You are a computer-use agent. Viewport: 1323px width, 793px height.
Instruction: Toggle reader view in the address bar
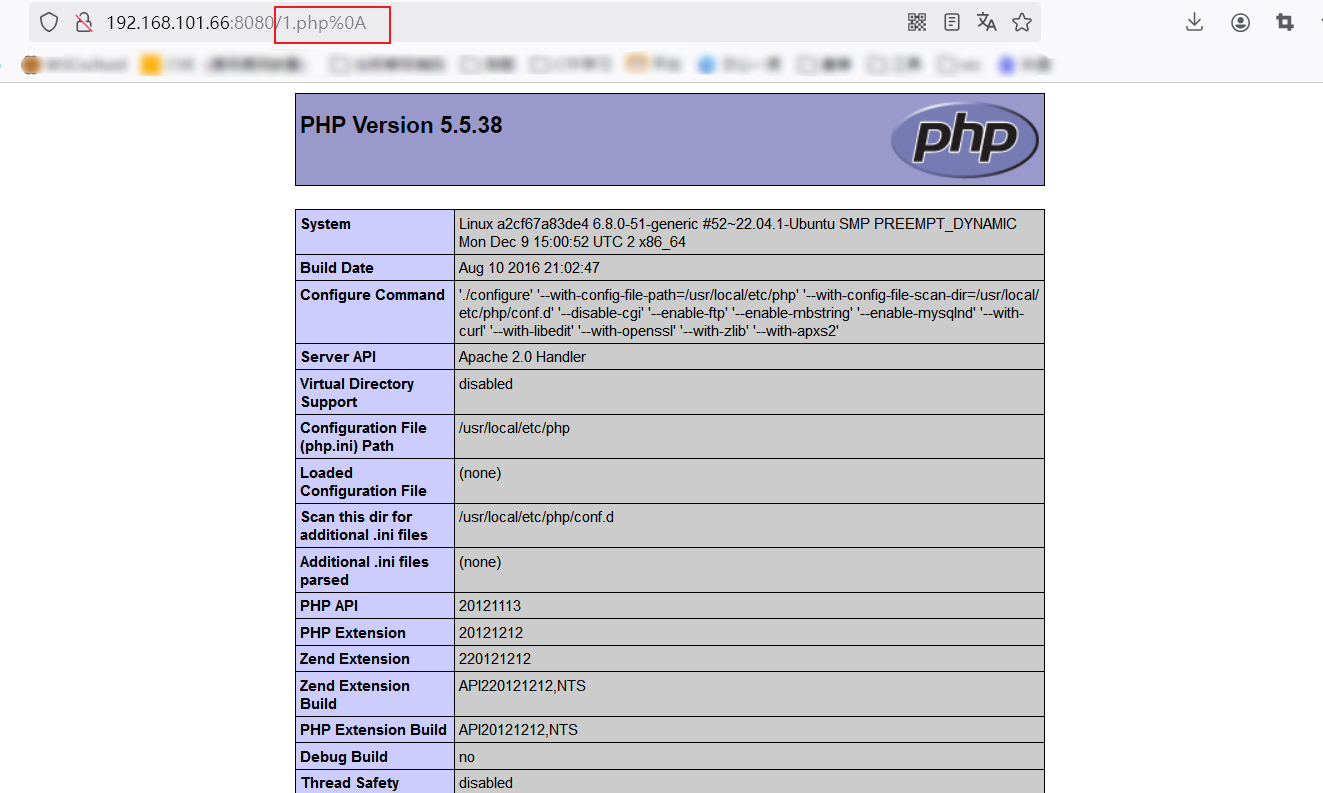coord(952,22)
